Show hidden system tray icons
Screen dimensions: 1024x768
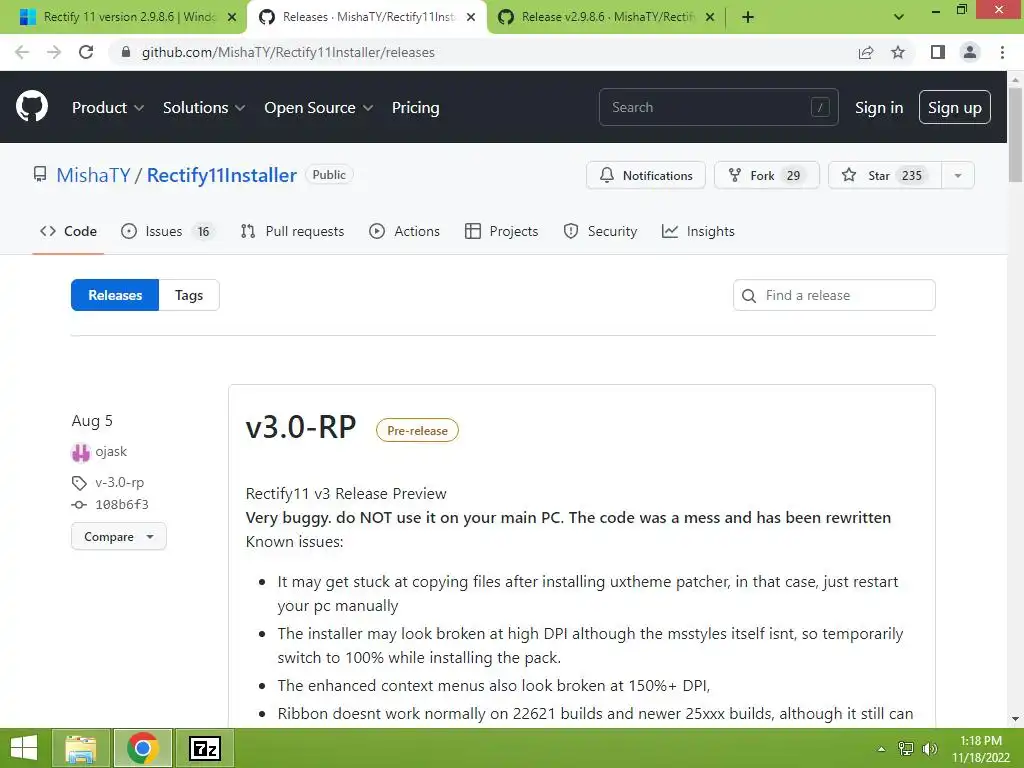tap(882, 749)
